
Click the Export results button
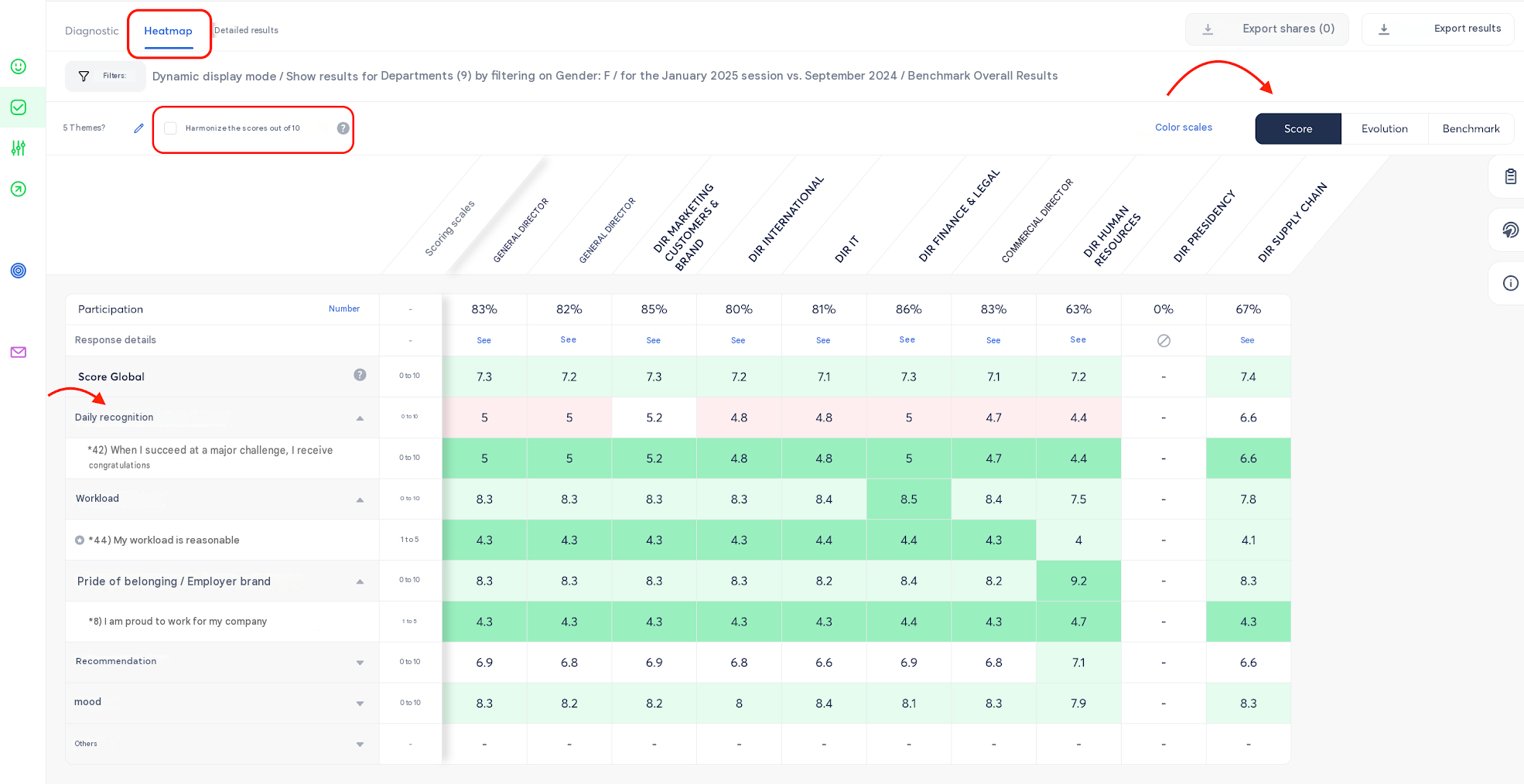click(x=1437, y=29)
